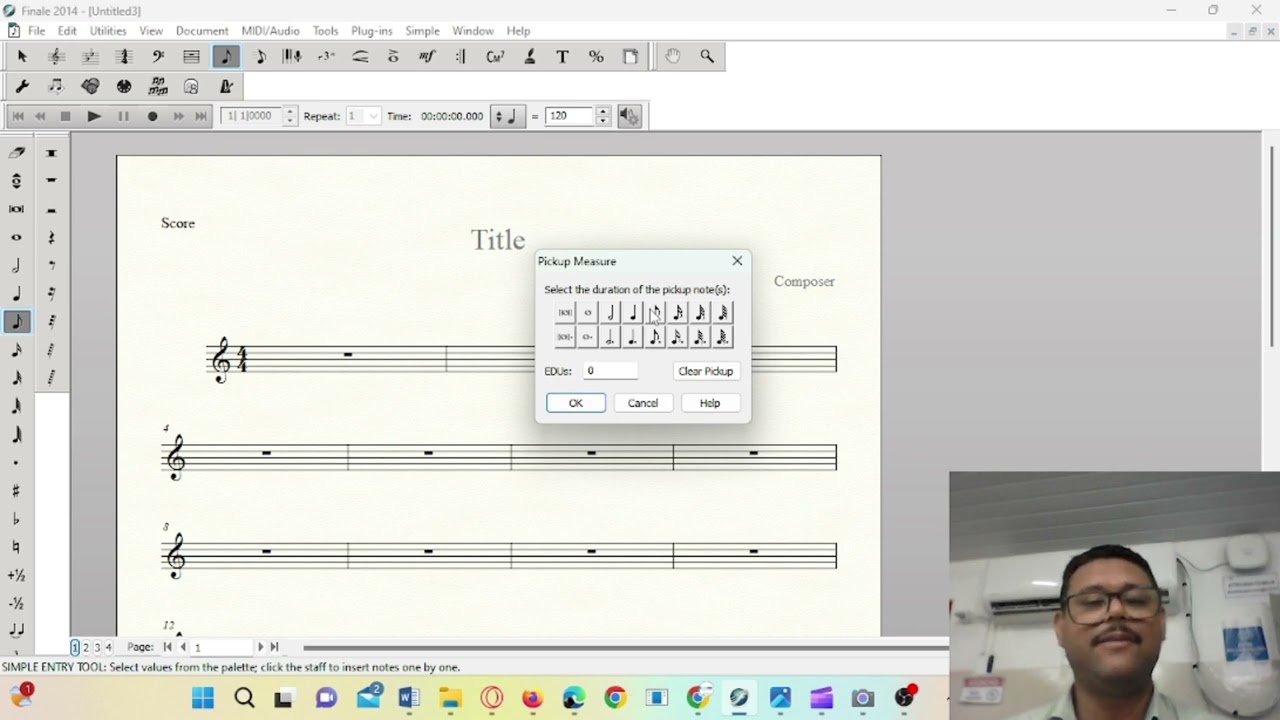Choose the quarter note pickup duration
The image size is (1280, 720).
point(633,313)
